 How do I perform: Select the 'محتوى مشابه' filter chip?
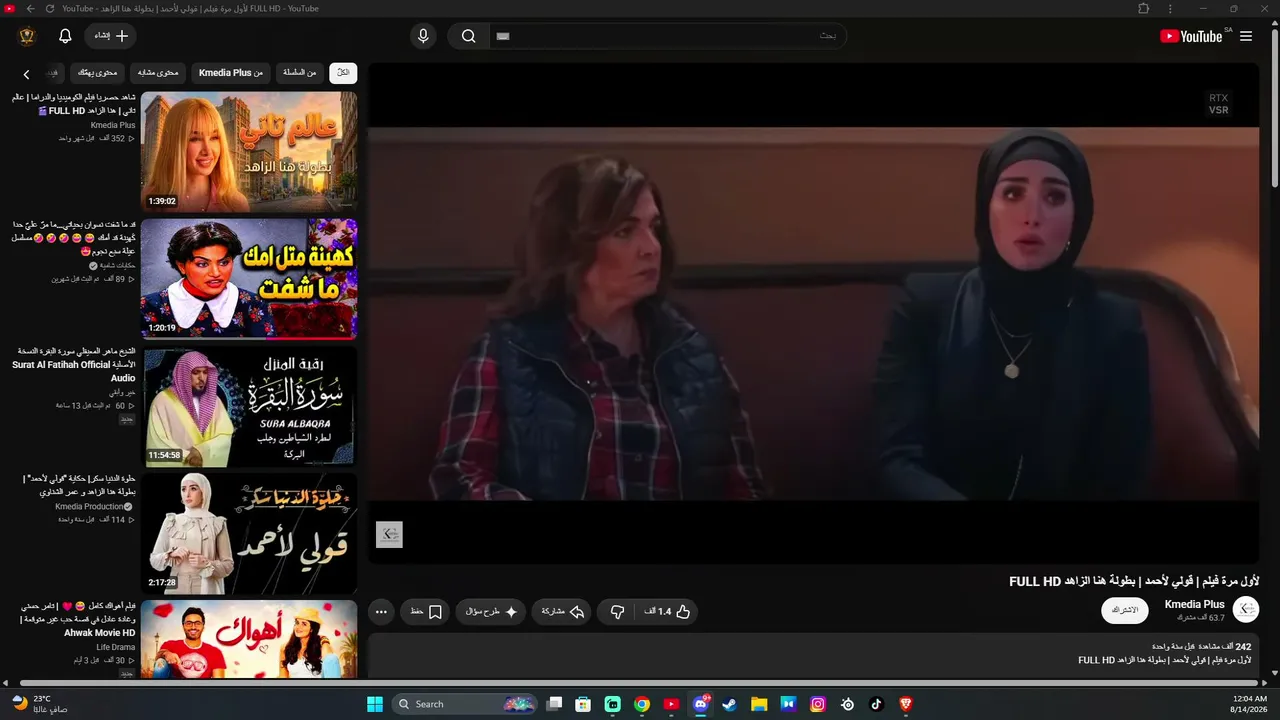pyautogui.click(x=158, y=72)
